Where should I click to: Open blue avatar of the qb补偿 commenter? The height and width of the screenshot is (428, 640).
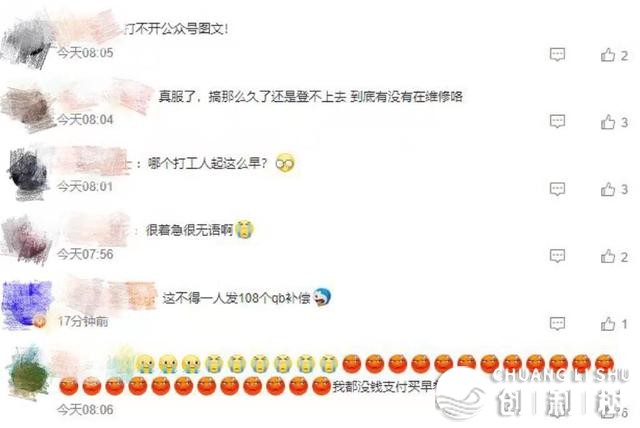(x=28, y=305)
